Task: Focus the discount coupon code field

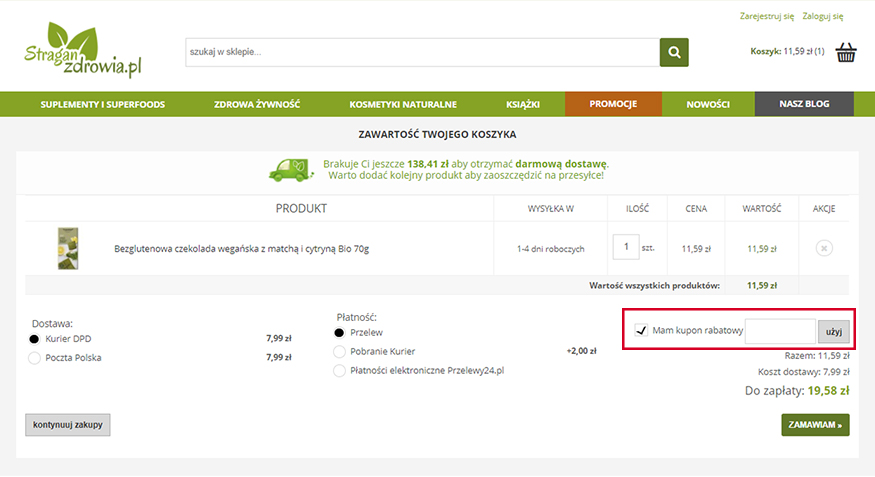Action: click(780, 331)
